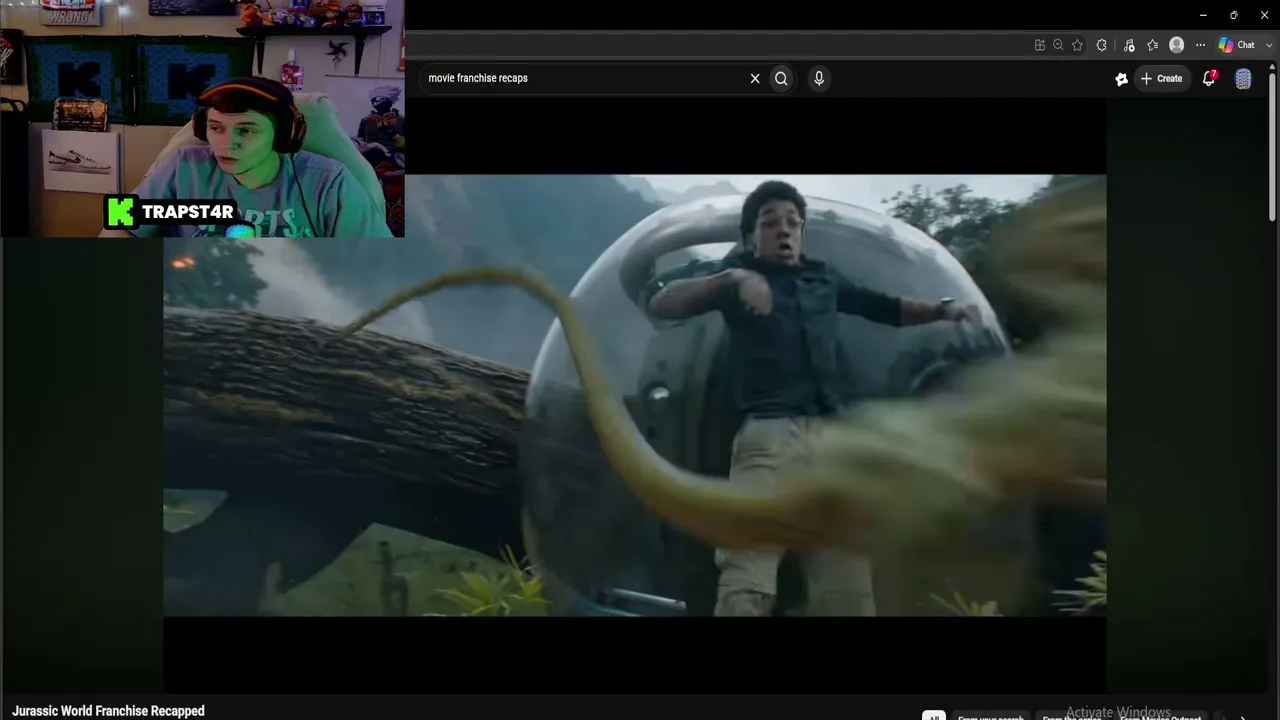Open the YouTube Create menu
The image size is (1280, 720).
pos(1161,78)
